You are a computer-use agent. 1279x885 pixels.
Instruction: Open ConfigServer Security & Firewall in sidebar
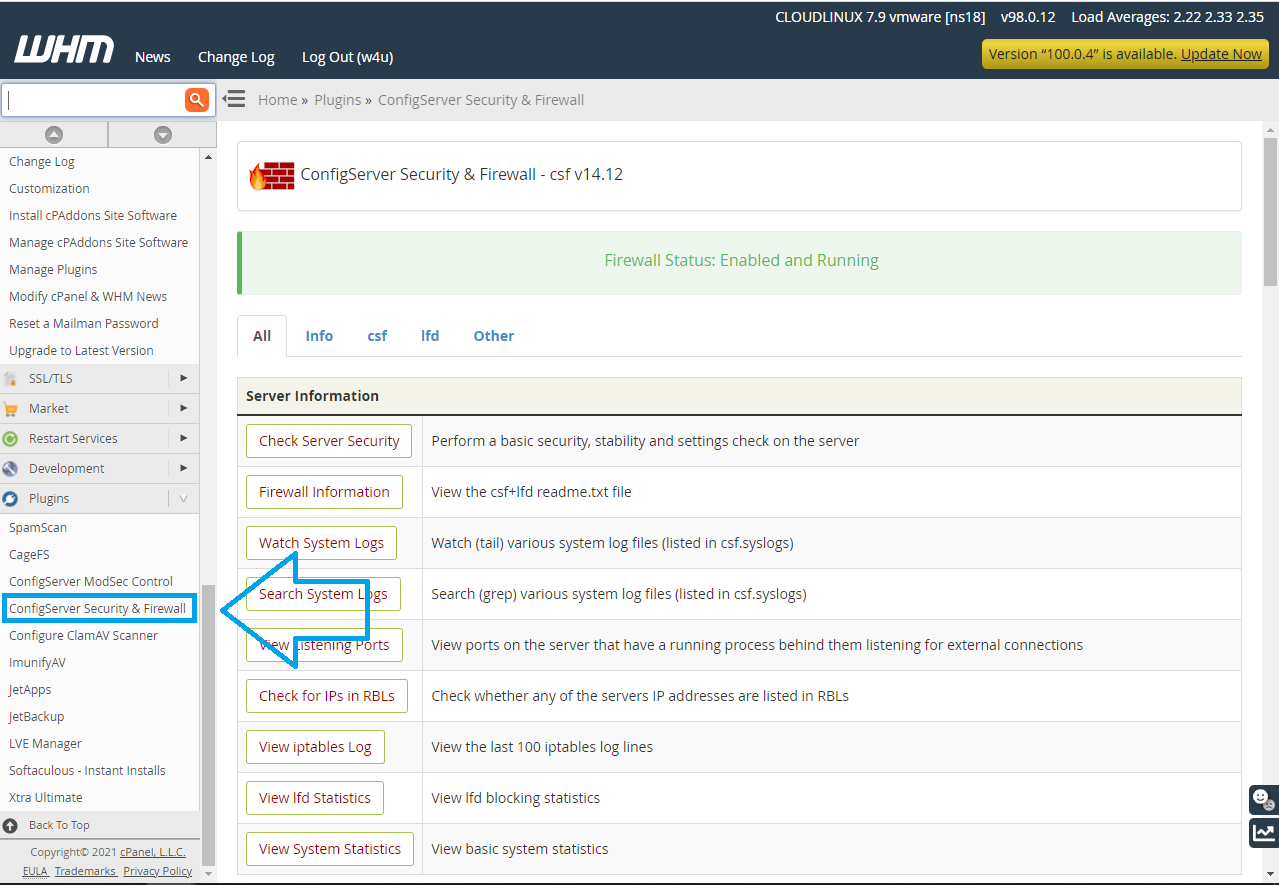(x=98, y=608)
